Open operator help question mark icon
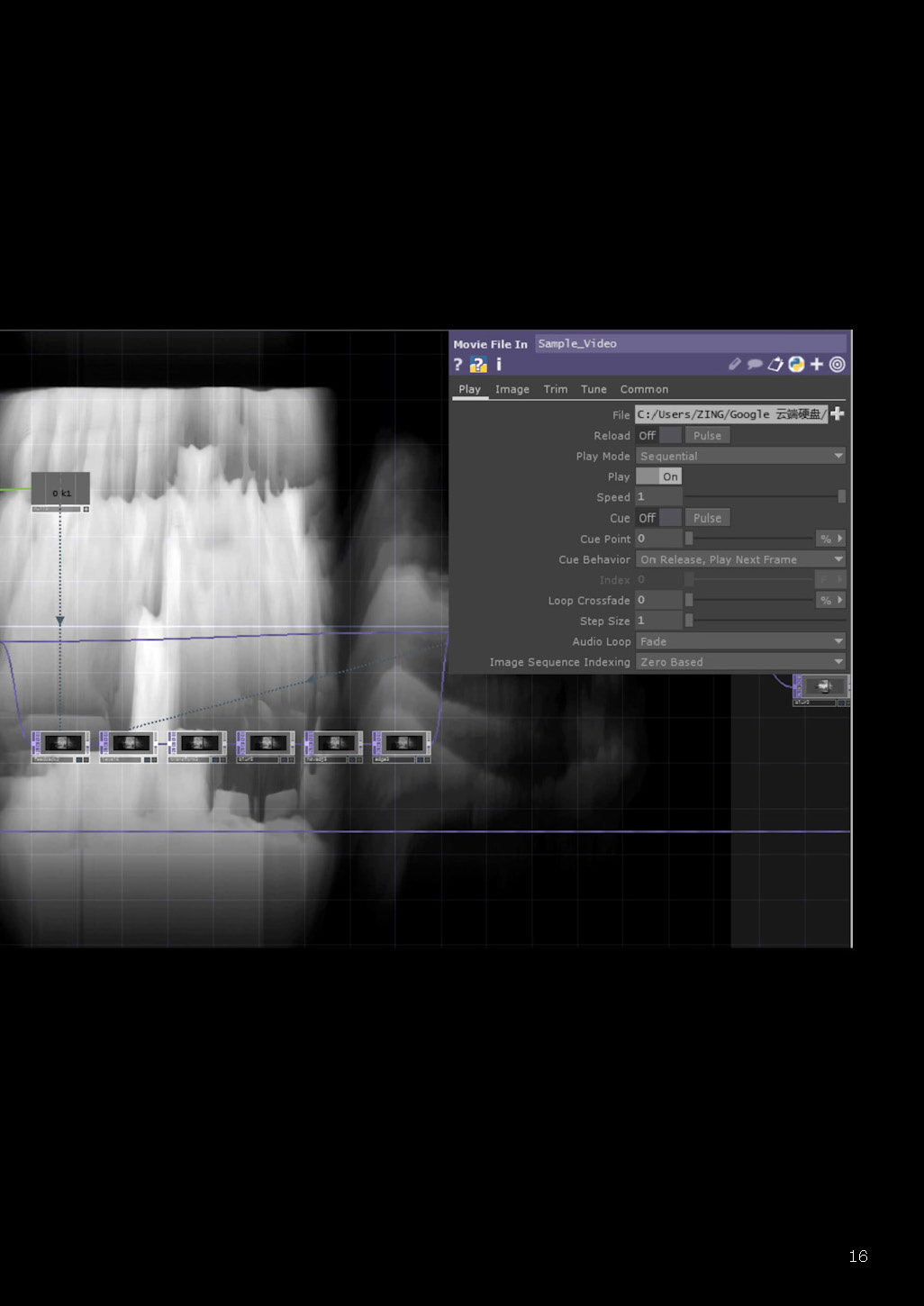The image size is (924, 1306). click(458, 365)
